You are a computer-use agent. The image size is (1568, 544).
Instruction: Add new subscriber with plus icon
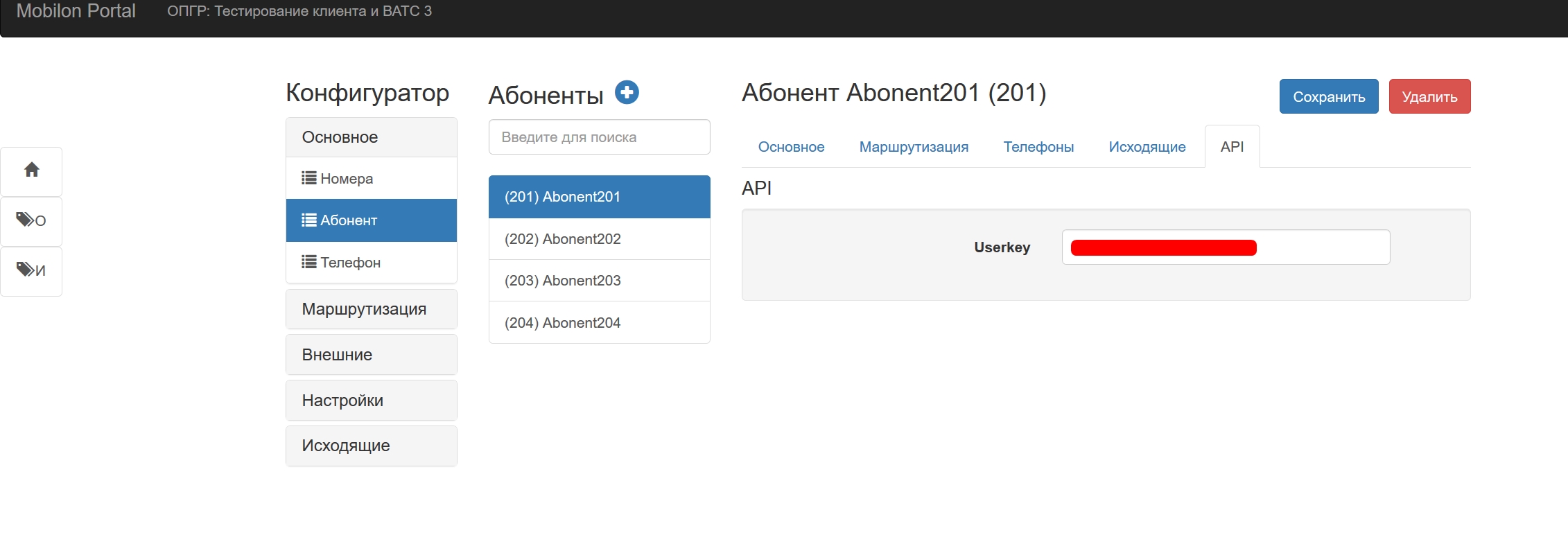coord(627,92)
